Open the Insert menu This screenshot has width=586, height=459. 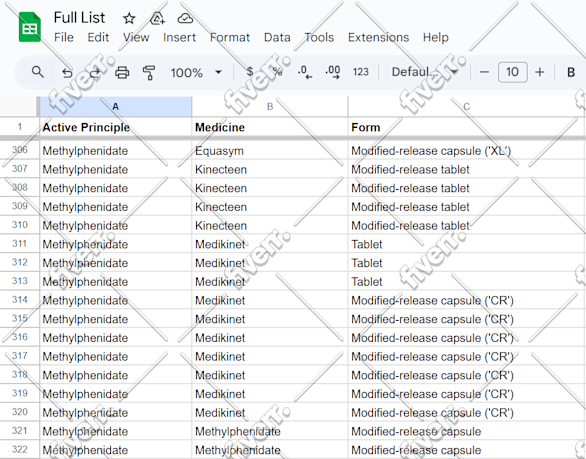pyautogui.click(x=179, y=37)
